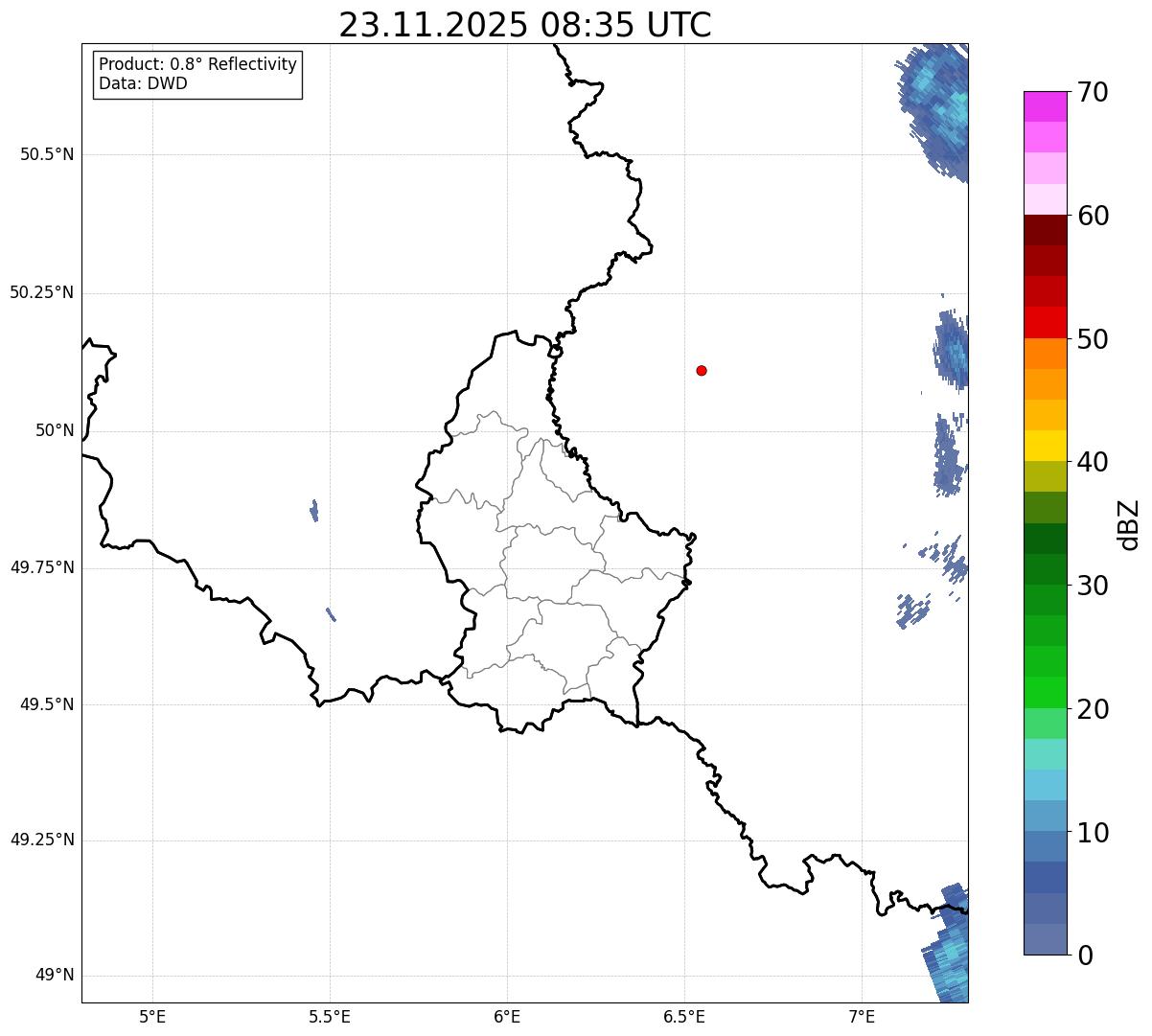
Task: Click the red station marker dot
Action: [702, 370]
